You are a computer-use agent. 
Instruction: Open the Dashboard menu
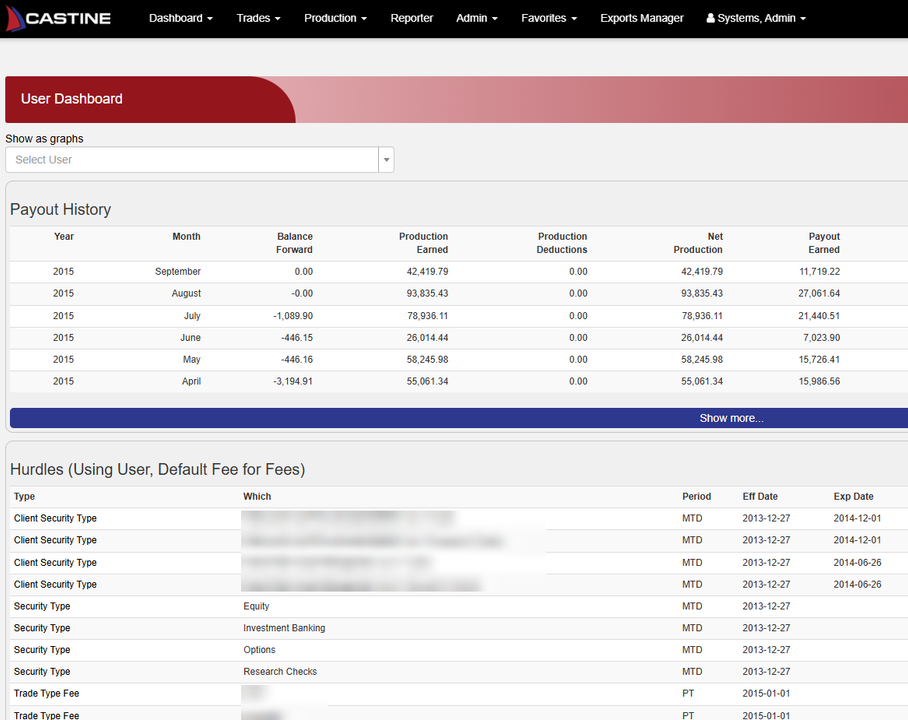(181, 19)
